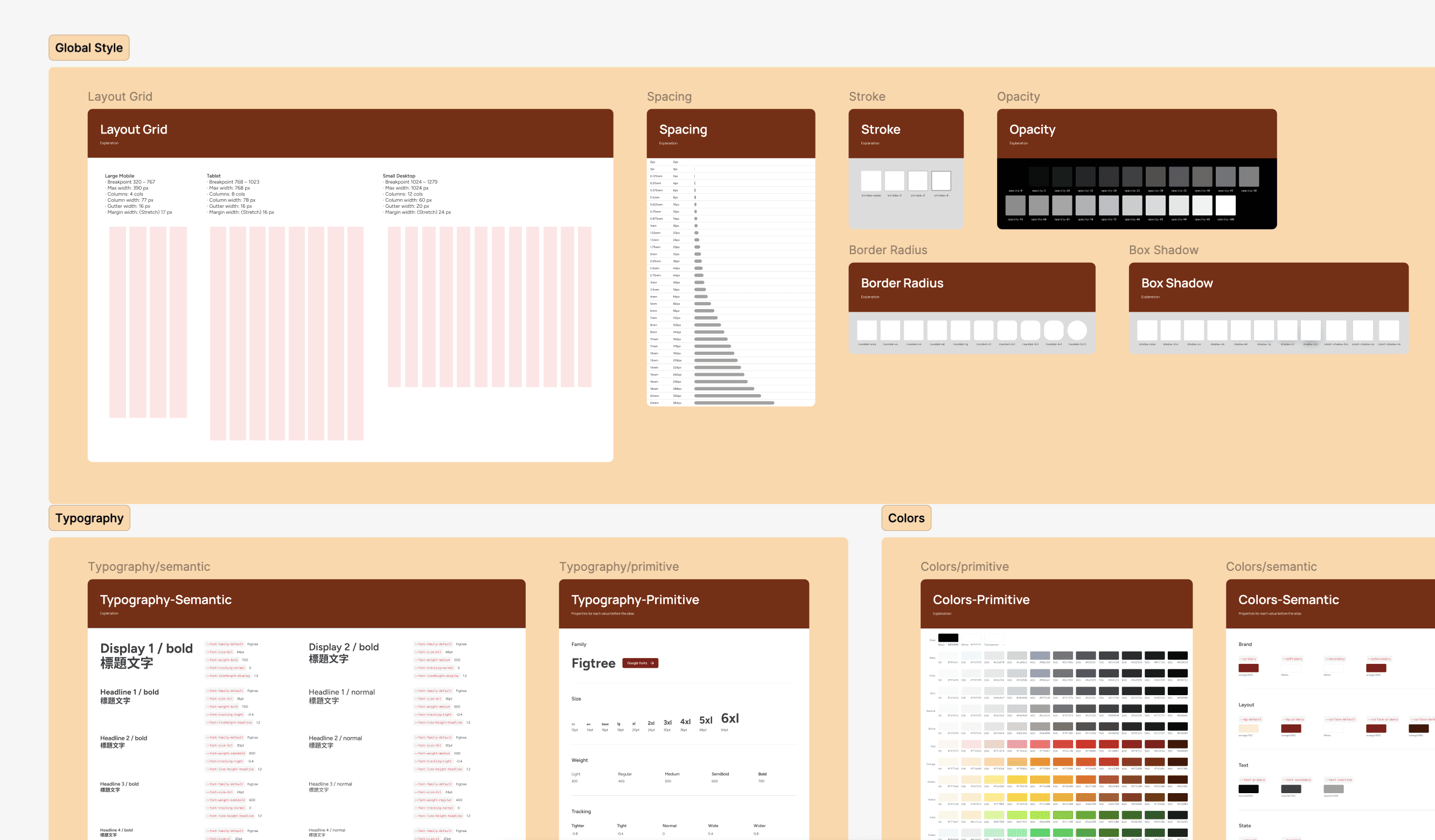Select the --primary brand color swatch
The width and height of the screenshot is (1435, 840).
pyautogui.click(x=1248, y=668)
